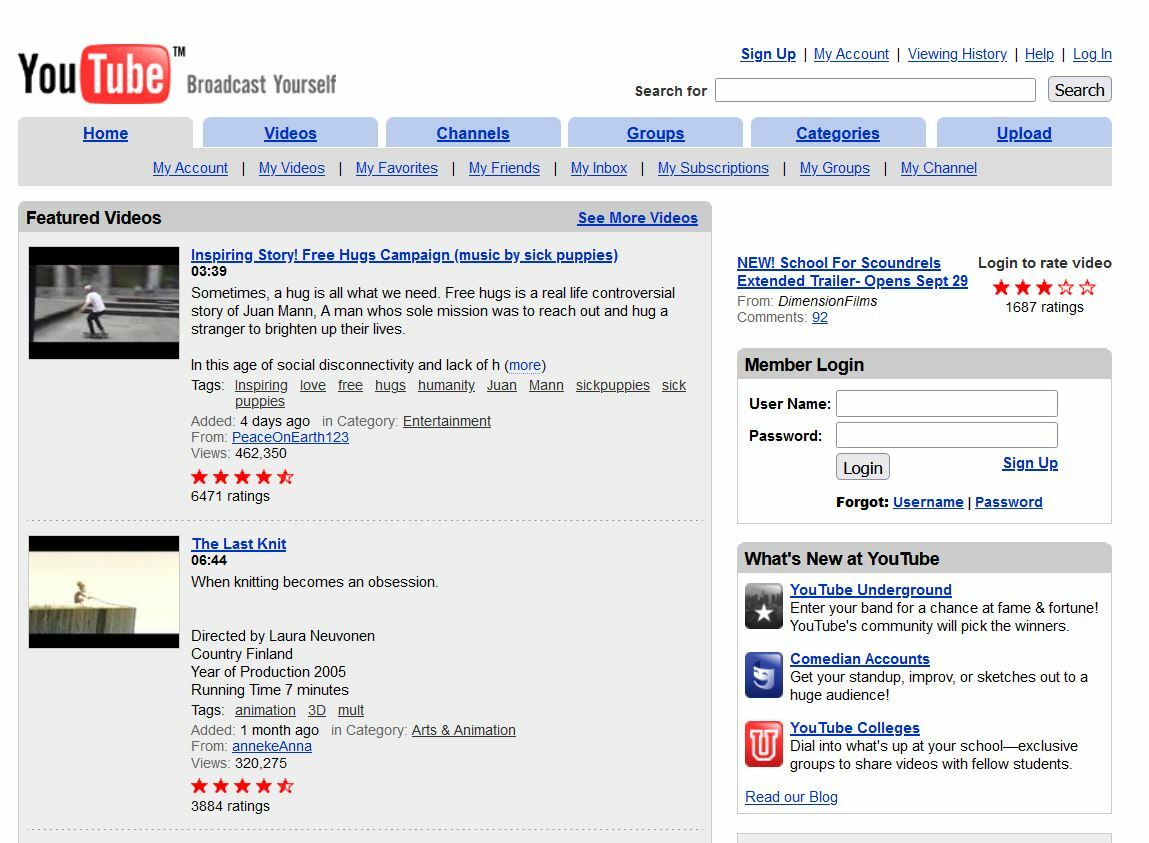Image resolution: width=1149 pixels, height=843 pixels.
Task: Focus the Password field
Action: pos(947,435)
